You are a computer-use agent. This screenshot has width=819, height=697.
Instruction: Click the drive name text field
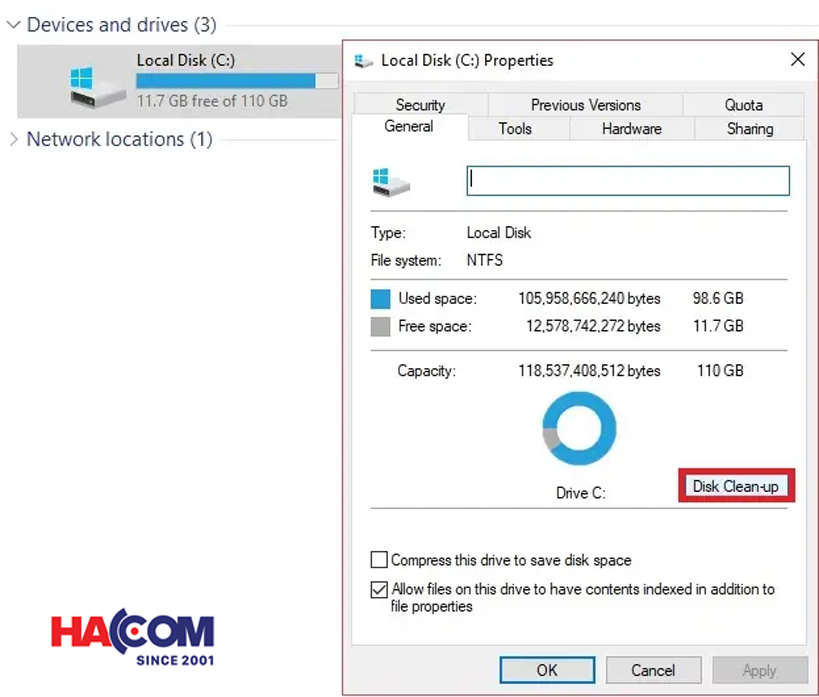click(x=628, y=180)
